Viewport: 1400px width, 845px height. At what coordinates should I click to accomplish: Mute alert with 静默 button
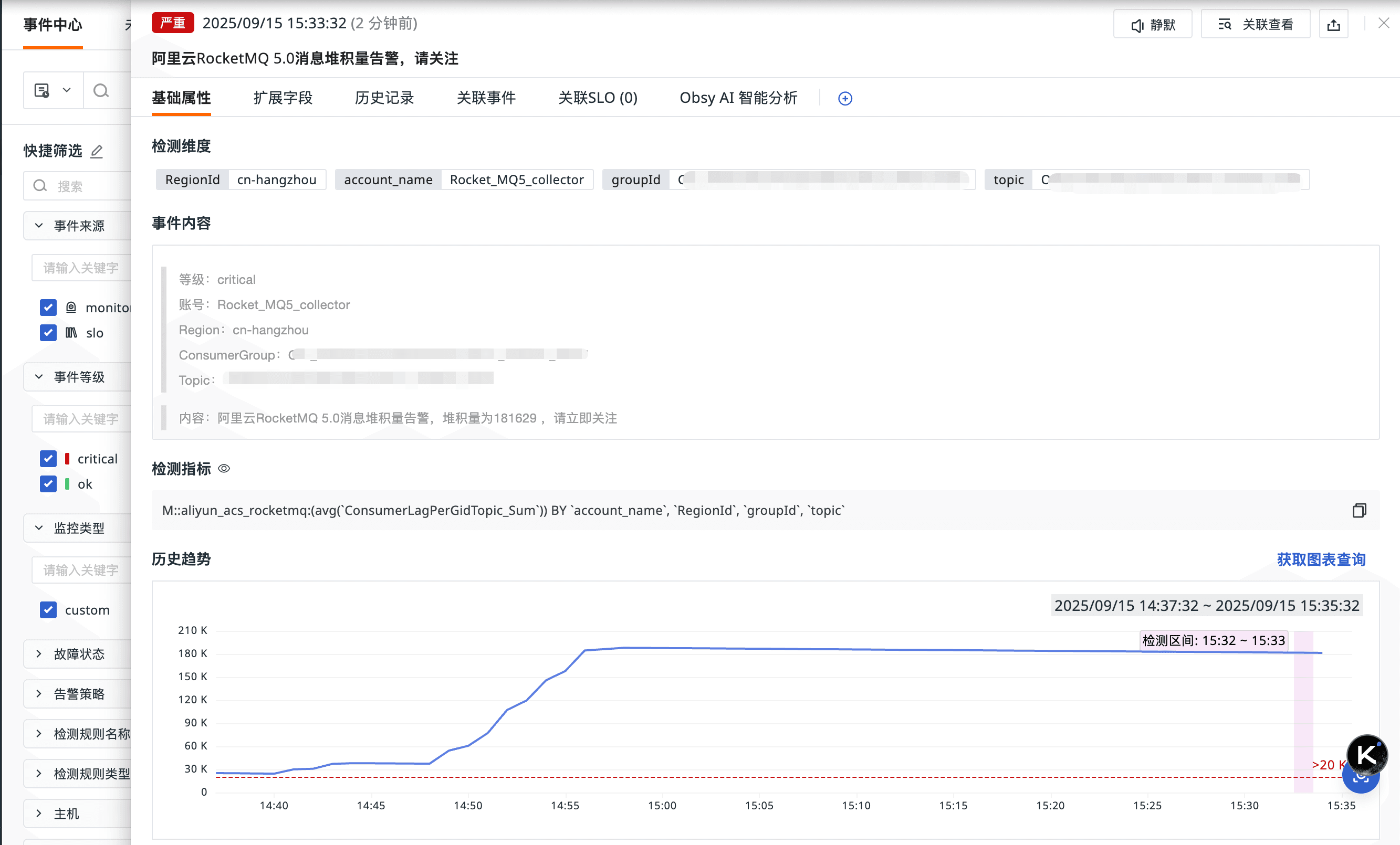point(1152,25)
